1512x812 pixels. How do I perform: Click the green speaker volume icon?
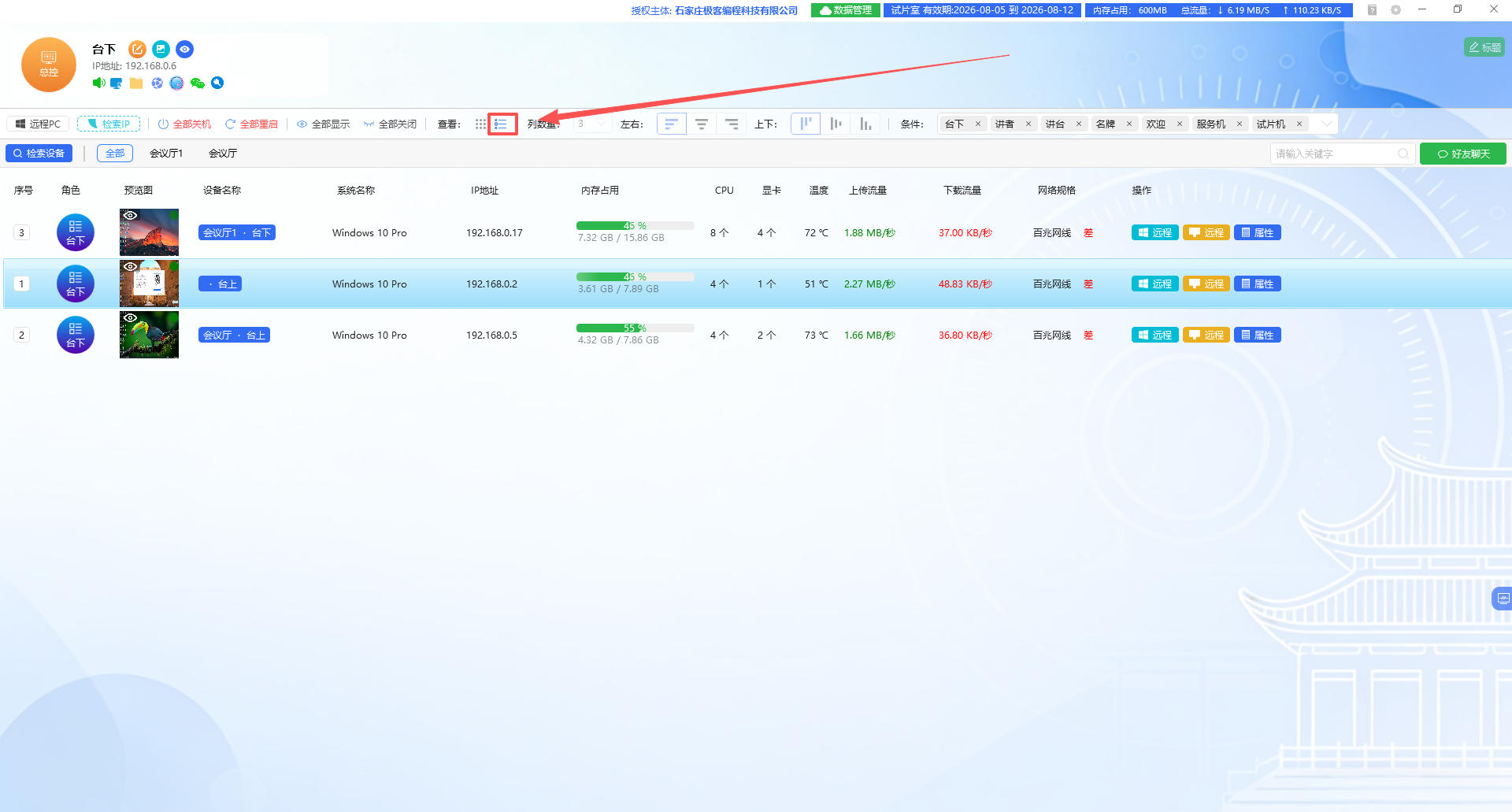98,83
